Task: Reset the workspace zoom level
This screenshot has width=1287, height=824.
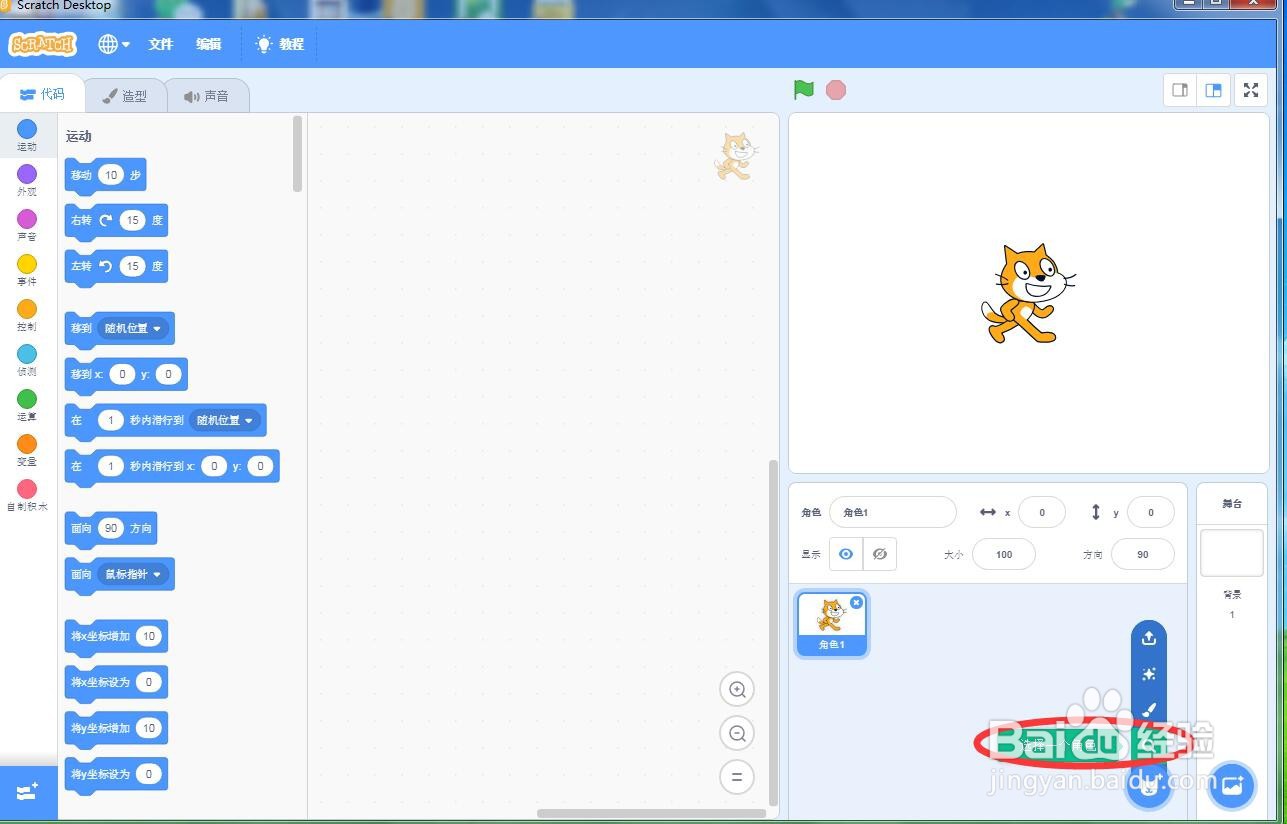Action: pyautogui.click(x=737, y=777)
